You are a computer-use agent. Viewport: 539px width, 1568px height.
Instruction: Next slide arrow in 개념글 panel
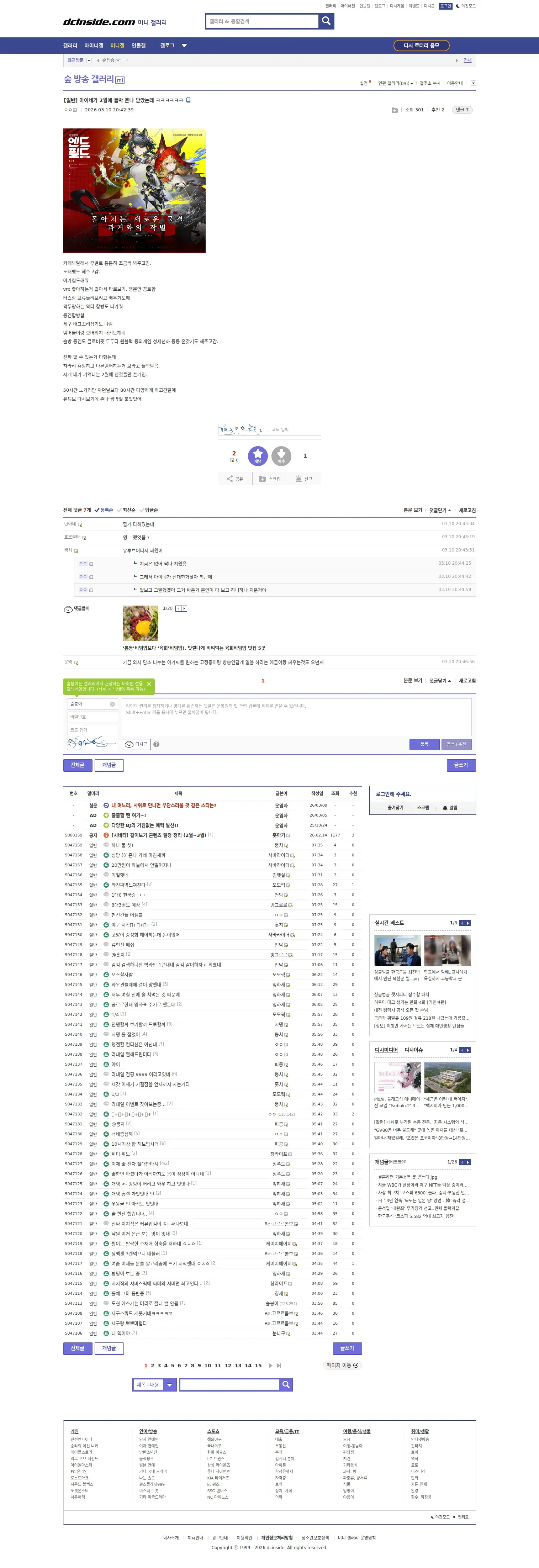click(x=469, y=1162)
